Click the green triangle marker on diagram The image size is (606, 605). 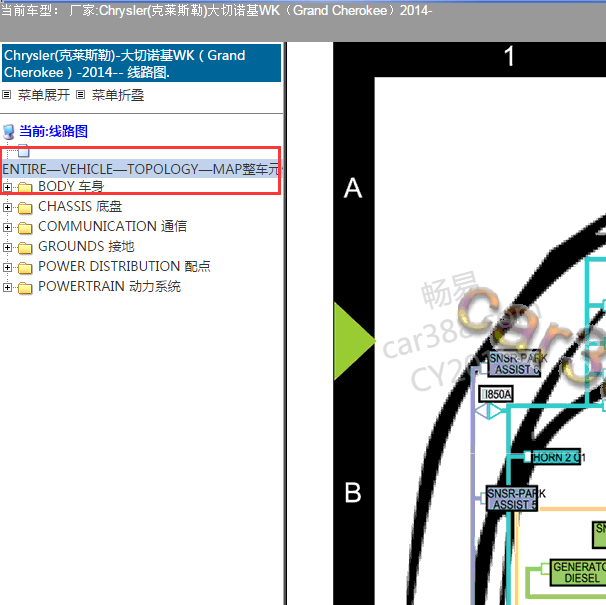click(x=354, y=341)
